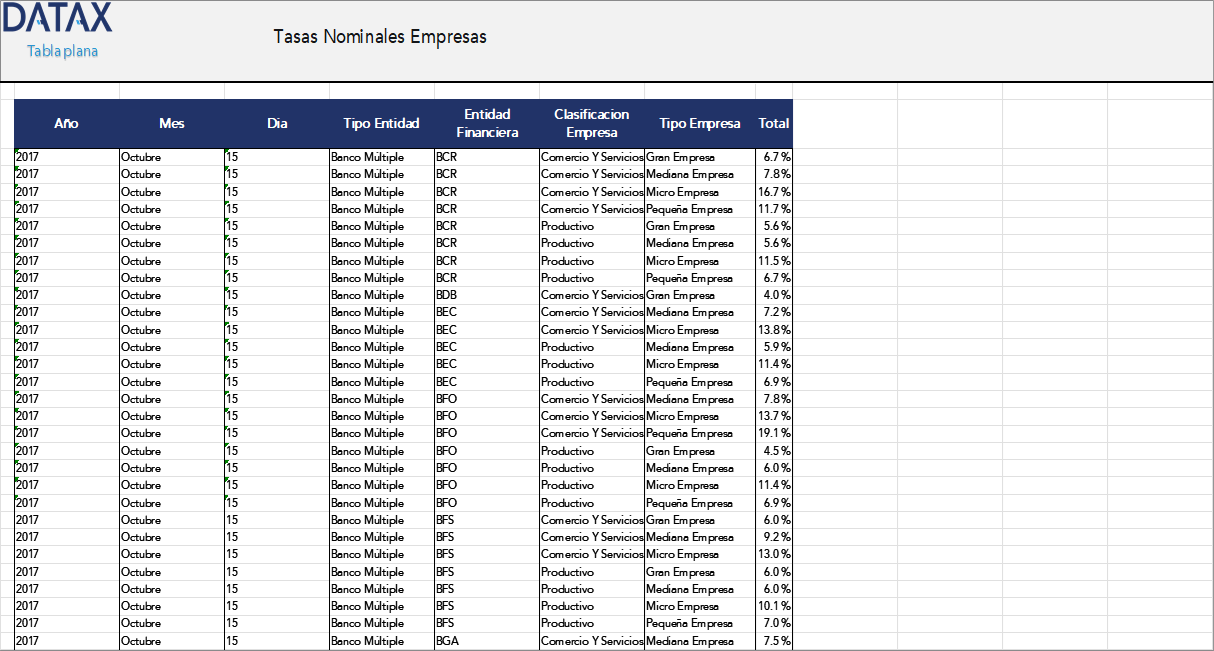Screen dimensions: 1214x651
Task: Click the Tipo Empresa column header
Action: point(700,124)
